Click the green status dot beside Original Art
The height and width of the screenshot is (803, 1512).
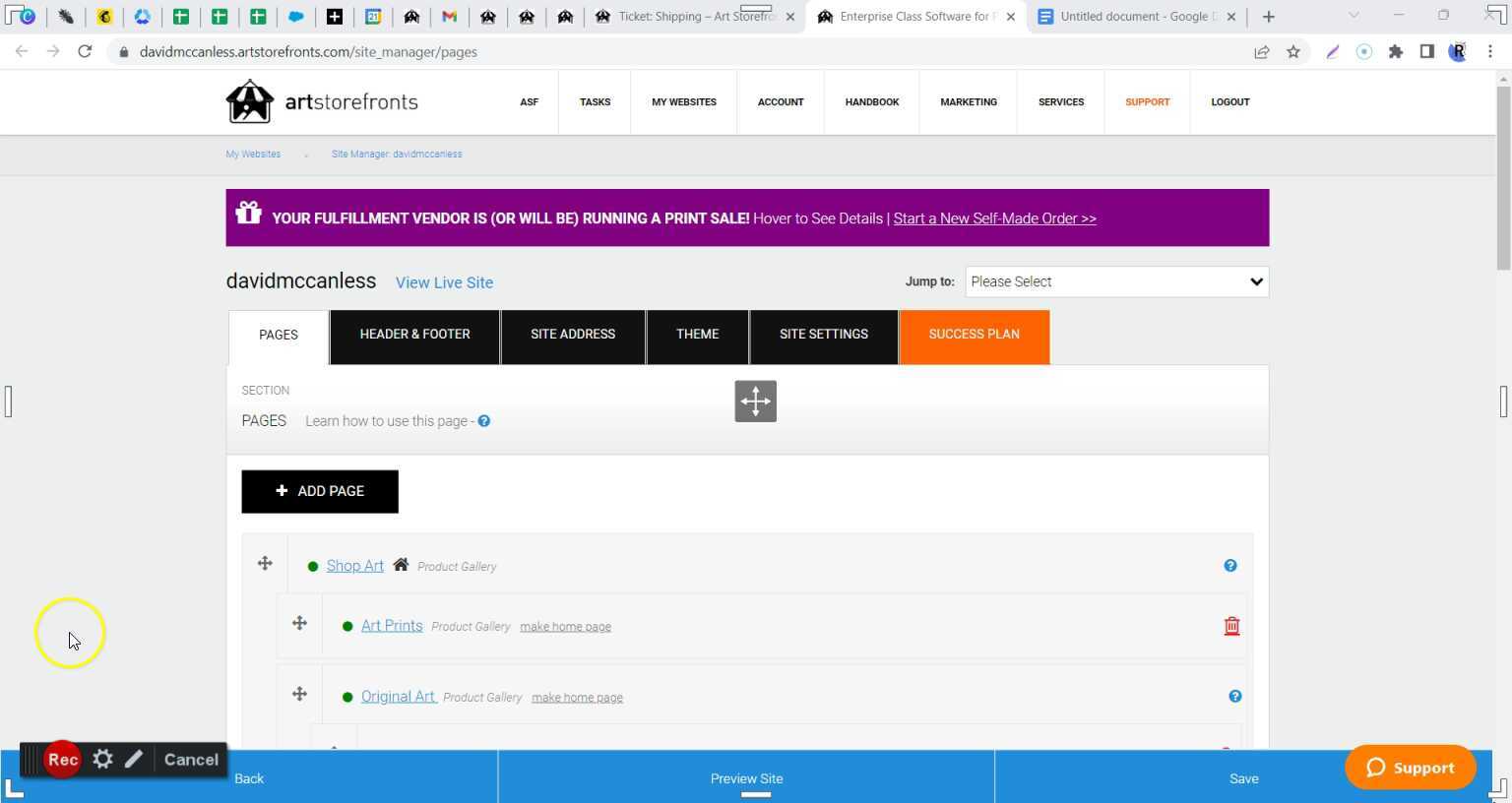(x=347, y=696)
